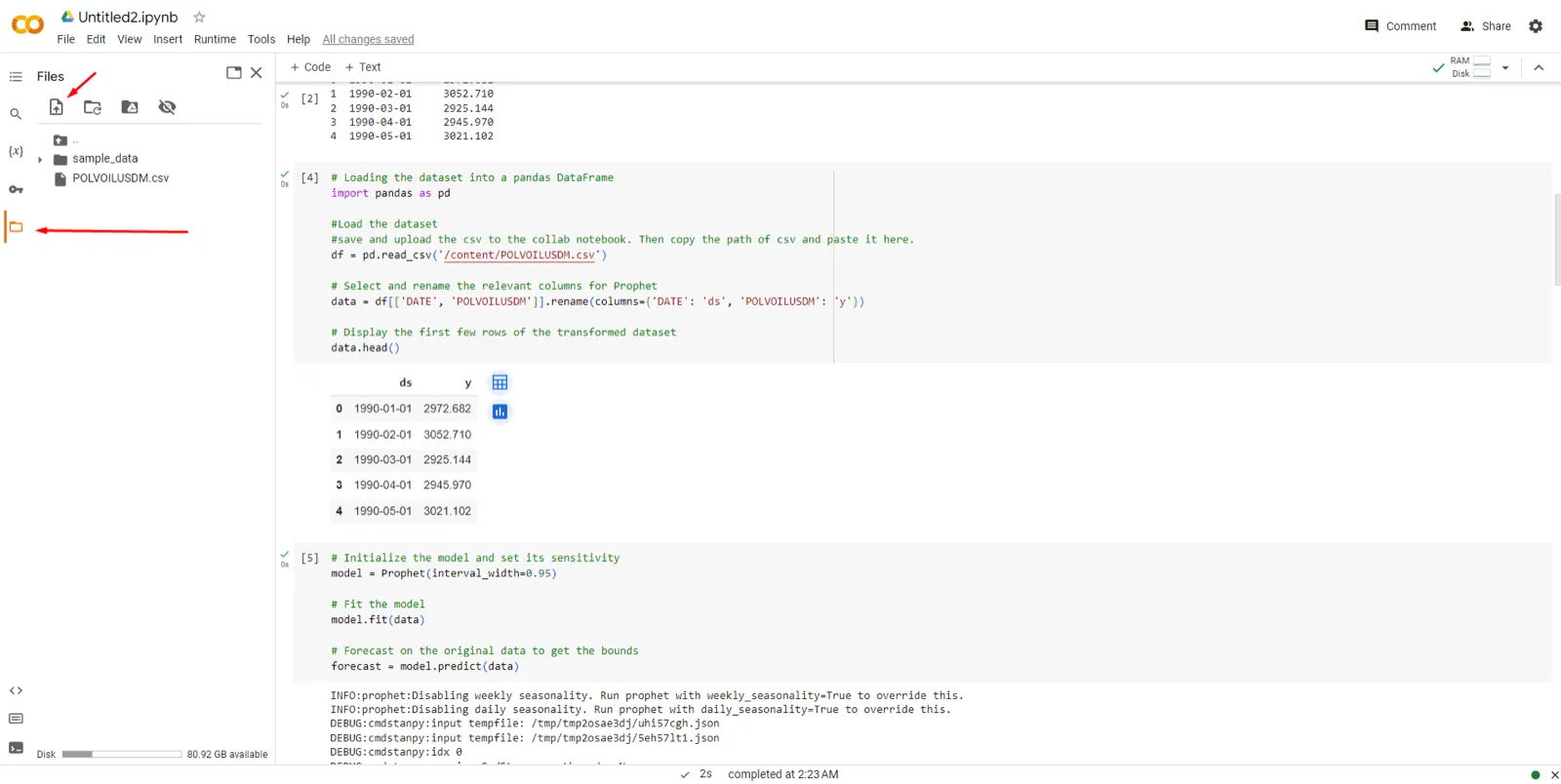1561x784 pixels.
Task: Open the Comment panel
Action: [x=1400, y=26]
